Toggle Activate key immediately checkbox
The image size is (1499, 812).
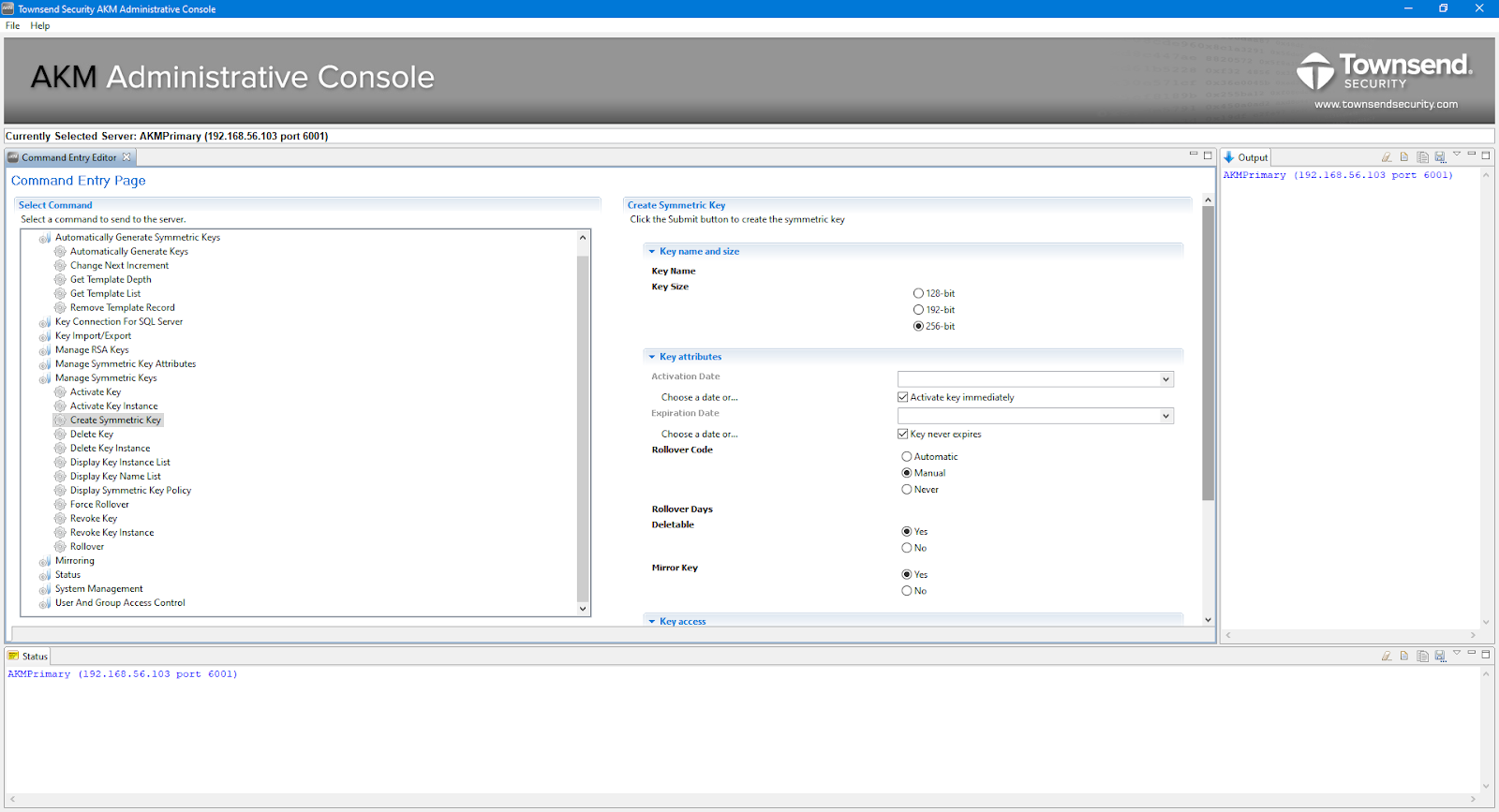point(903,397)
